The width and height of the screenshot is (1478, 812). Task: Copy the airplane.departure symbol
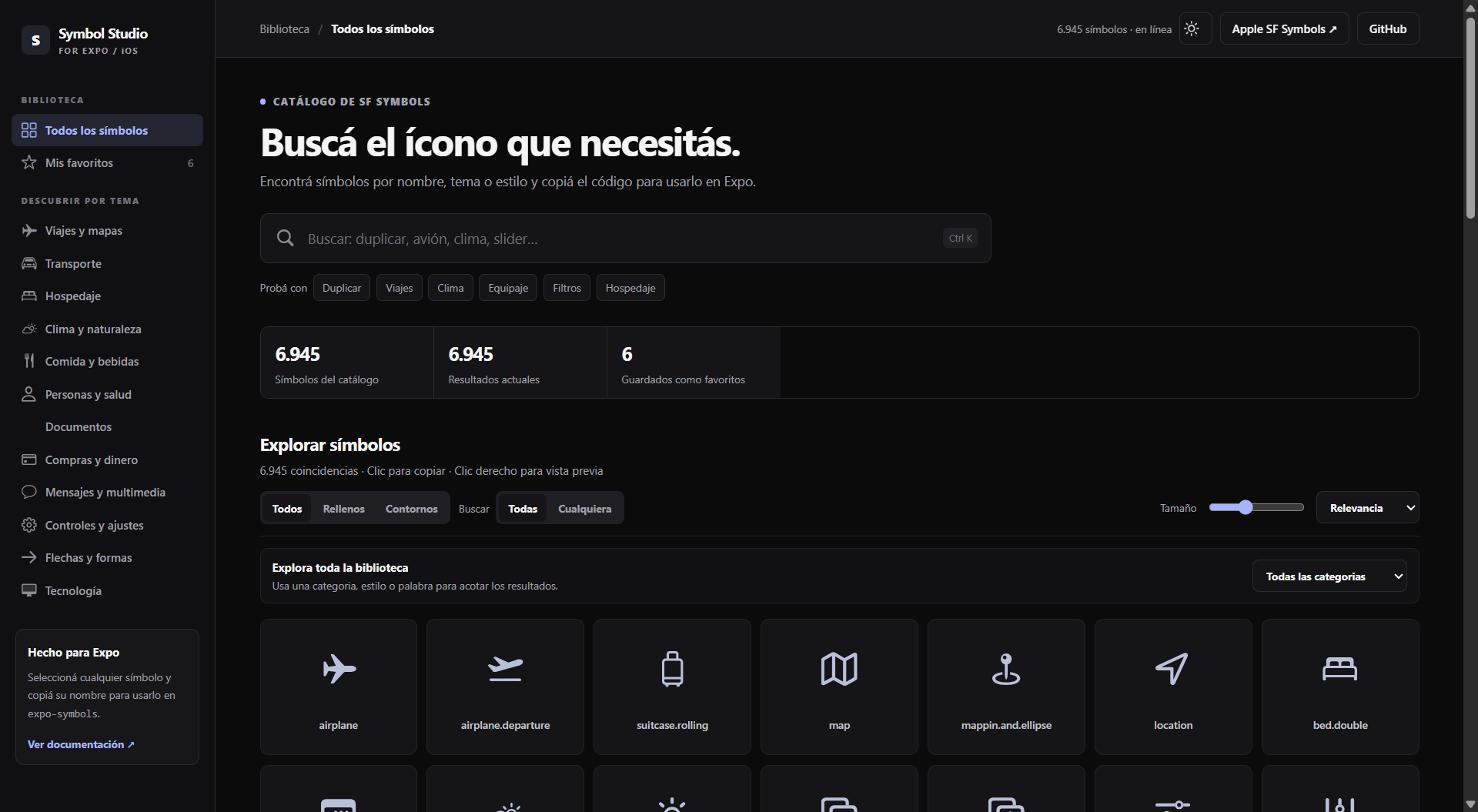pos(505,687)
